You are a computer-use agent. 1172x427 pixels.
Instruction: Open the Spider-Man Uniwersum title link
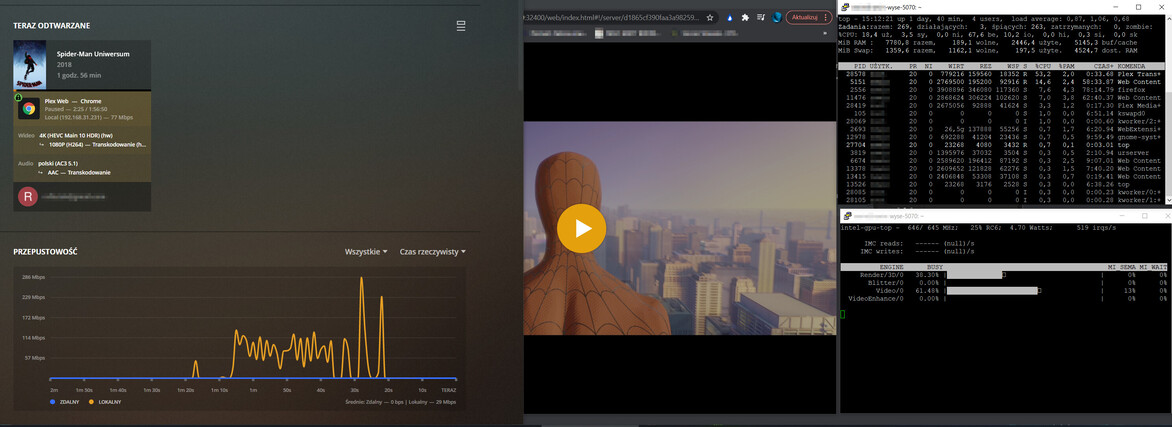click(x=93, y=54)
